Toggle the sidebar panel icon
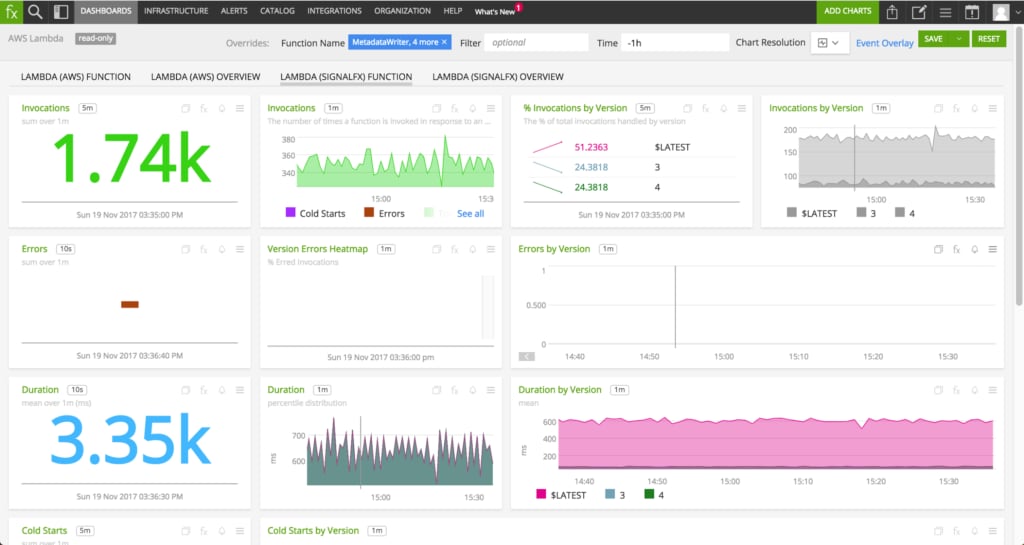 [x=61, y=12]
